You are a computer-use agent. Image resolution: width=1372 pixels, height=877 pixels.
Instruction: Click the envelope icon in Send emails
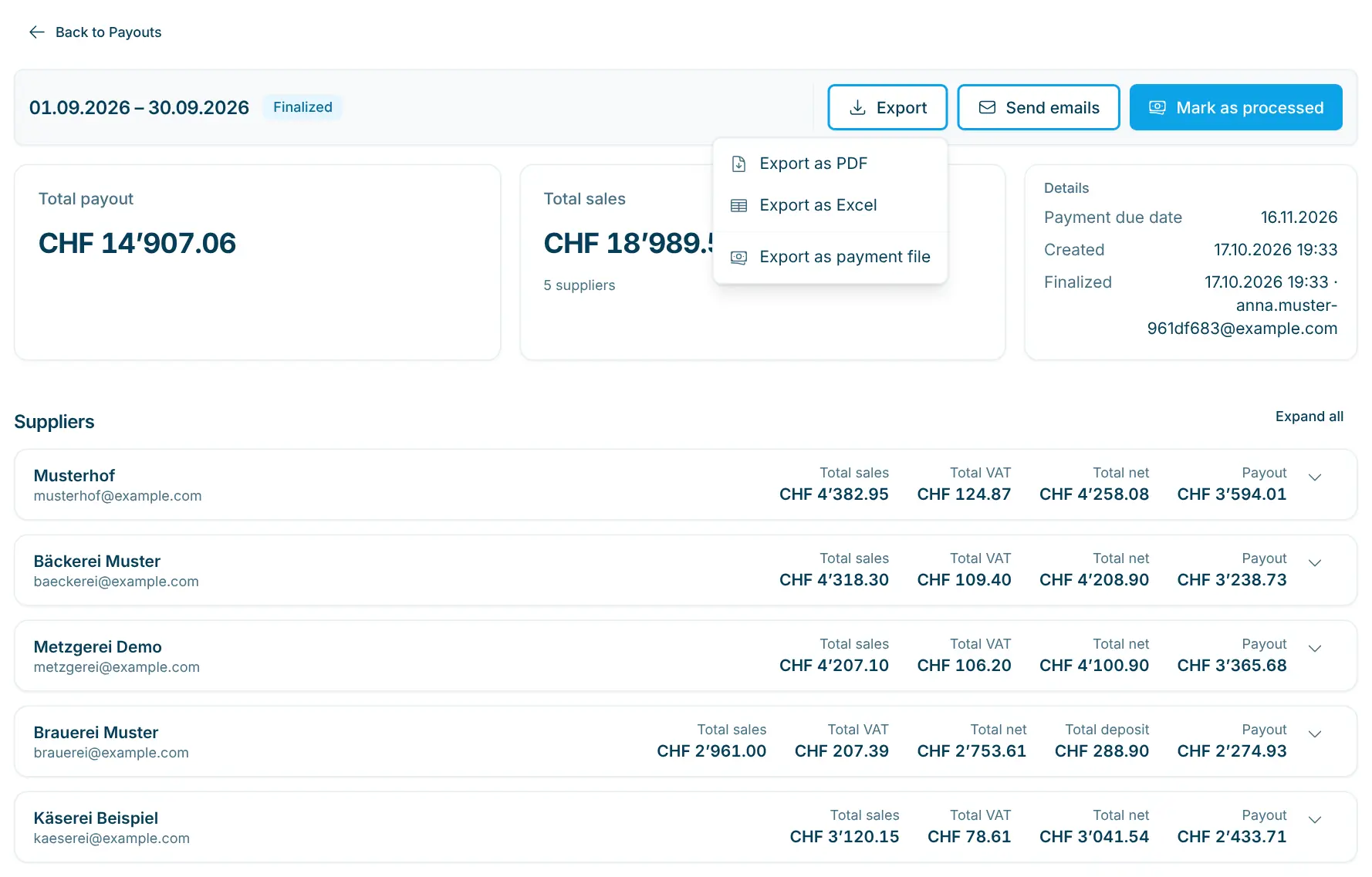987,107
